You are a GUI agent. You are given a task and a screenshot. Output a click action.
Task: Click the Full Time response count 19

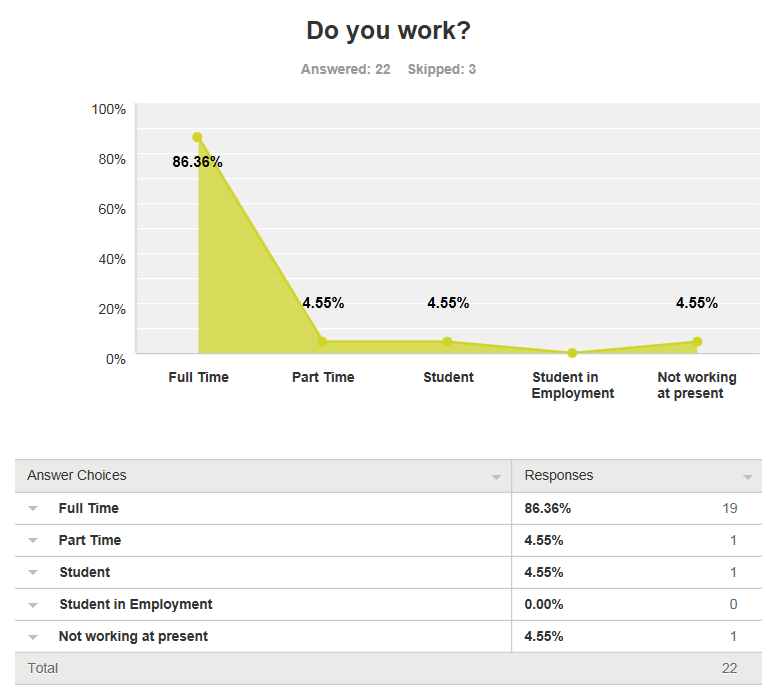[729, 508]
